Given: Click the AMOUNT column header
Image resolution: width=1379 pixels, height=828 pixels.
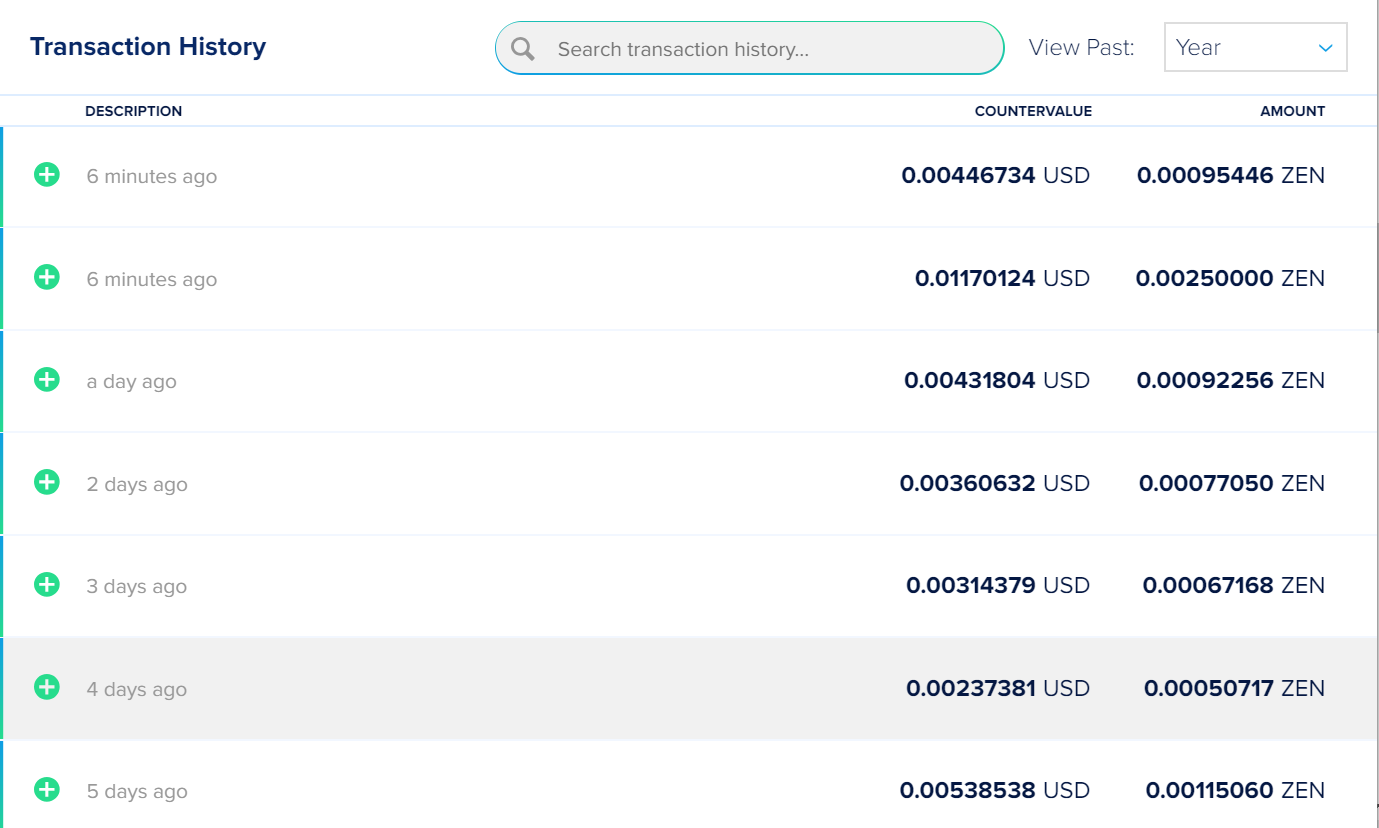Looking at the screenshot, I should point(1292,111).
